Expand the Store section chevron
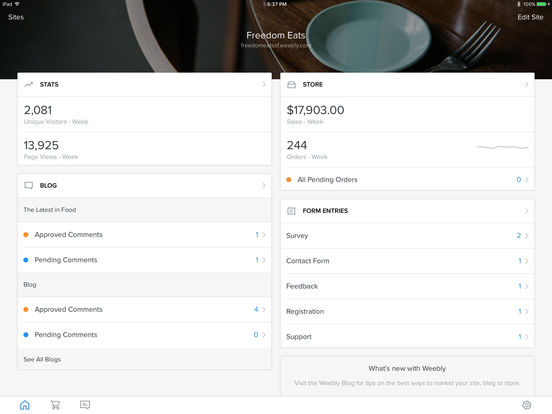Viewport: 552px width, 414px height. click(527, 84)
